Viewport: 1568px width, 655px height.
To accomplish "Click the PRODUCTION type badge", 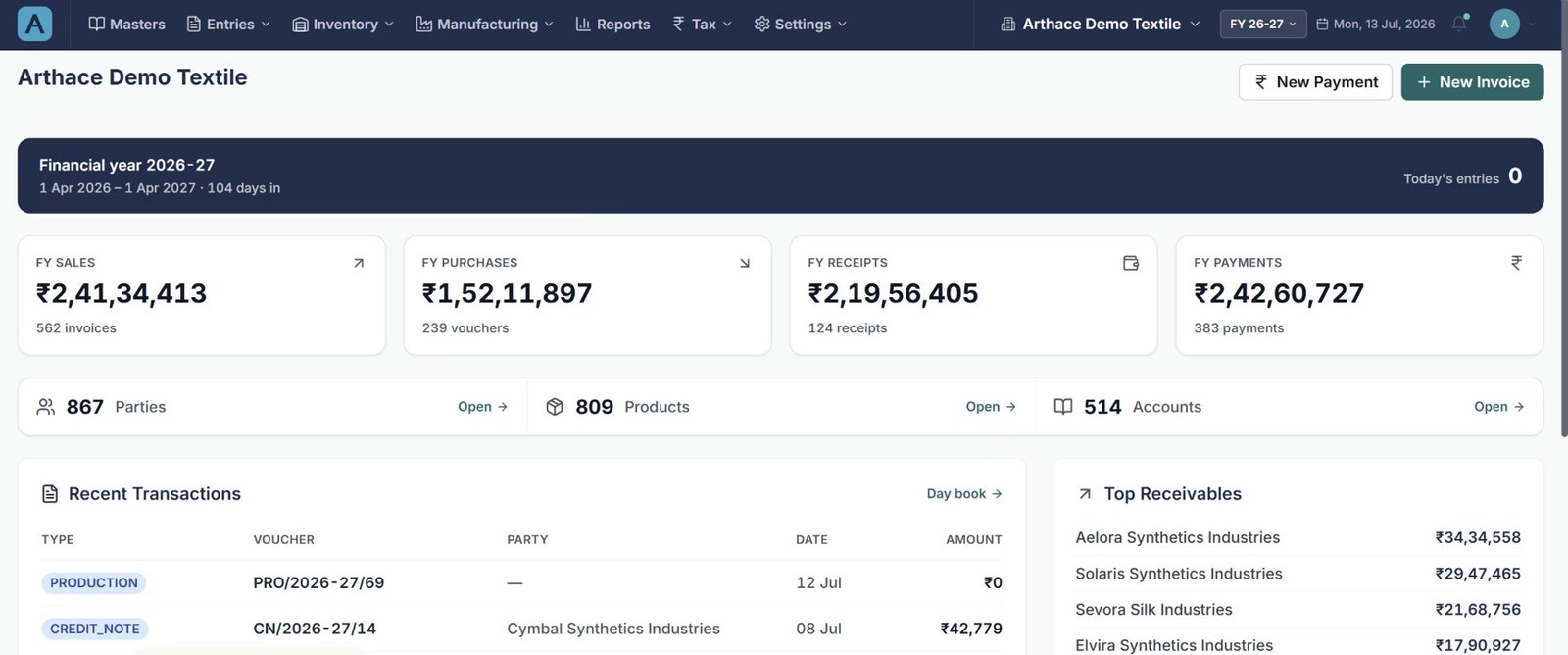I will (94, 583).
